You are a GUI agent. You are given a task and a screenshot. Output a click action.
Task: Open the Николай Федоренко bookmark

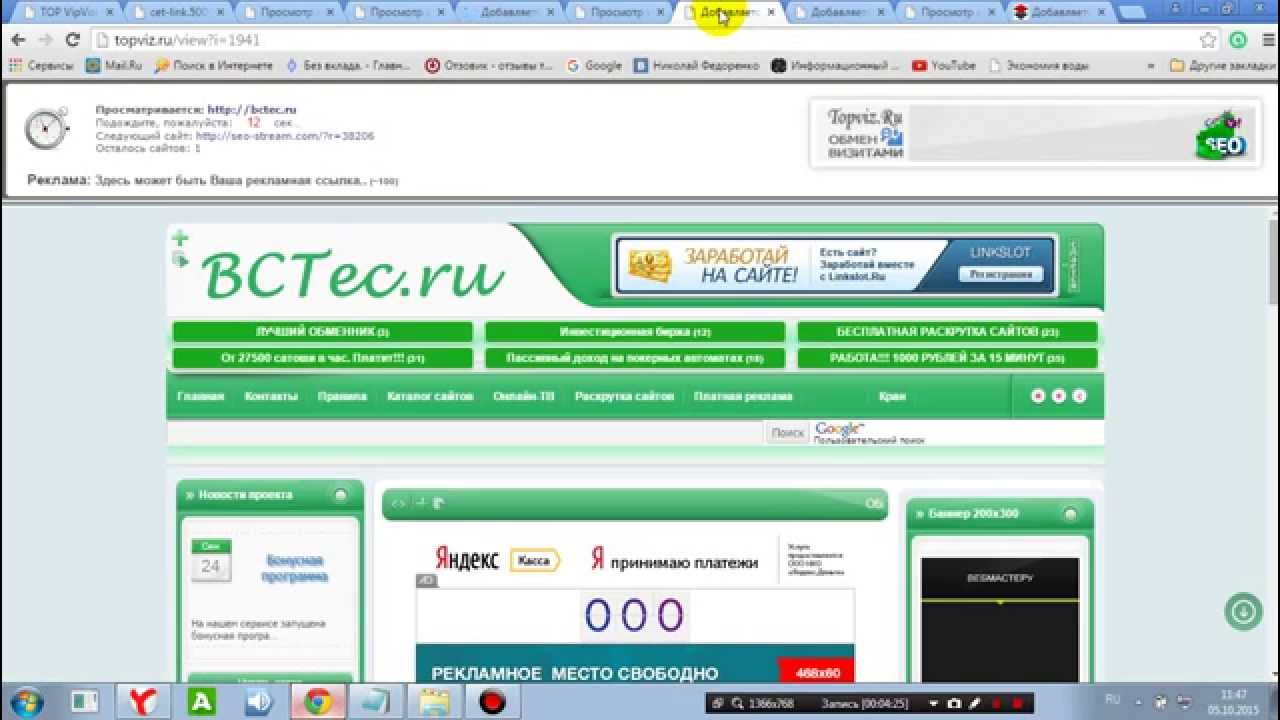[x=695, y=66]
